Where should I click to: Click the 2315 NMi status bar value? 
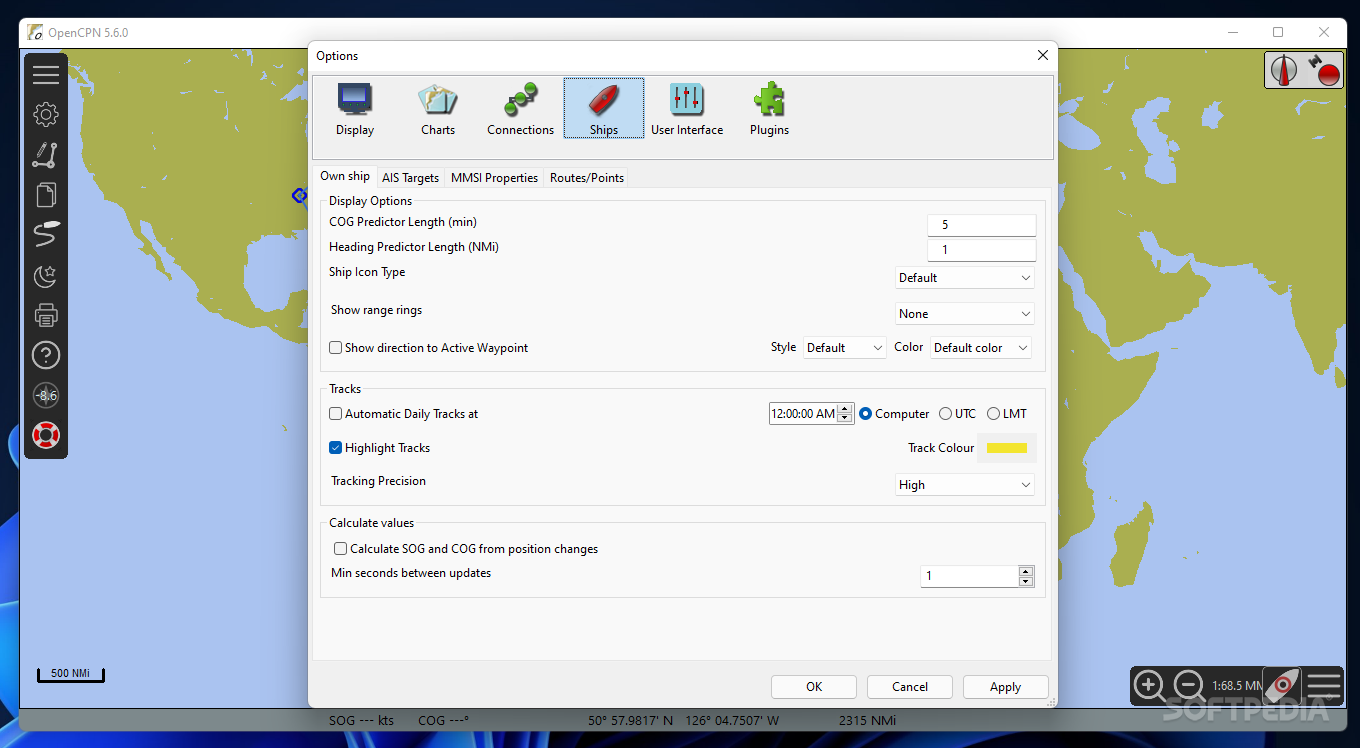click(x=867, y=720)
